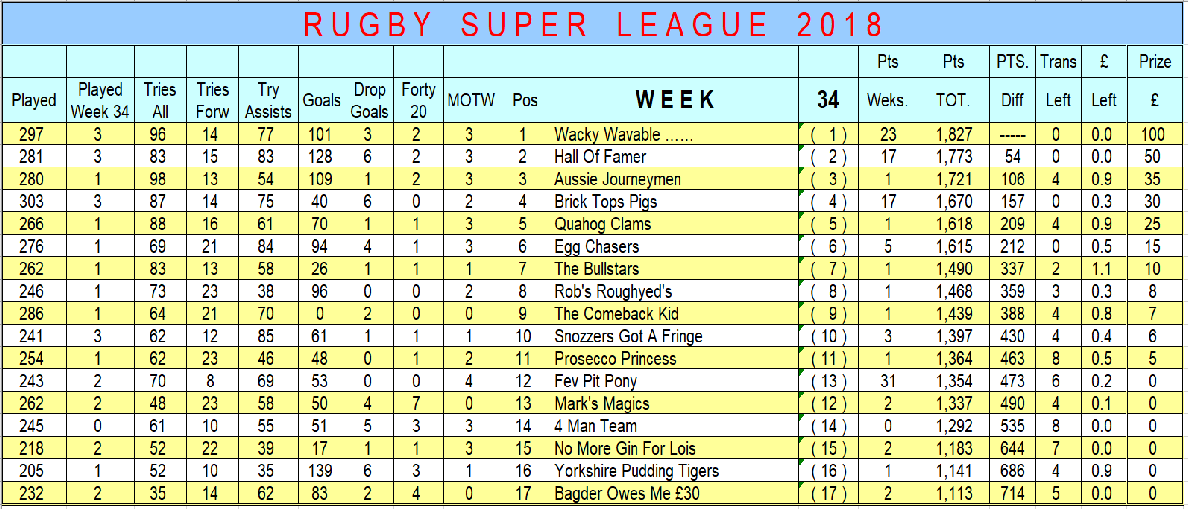The height and width of the screenshot is (509, 1188).
Task: Click the Try Assists column header
Action: pos(269,100)
